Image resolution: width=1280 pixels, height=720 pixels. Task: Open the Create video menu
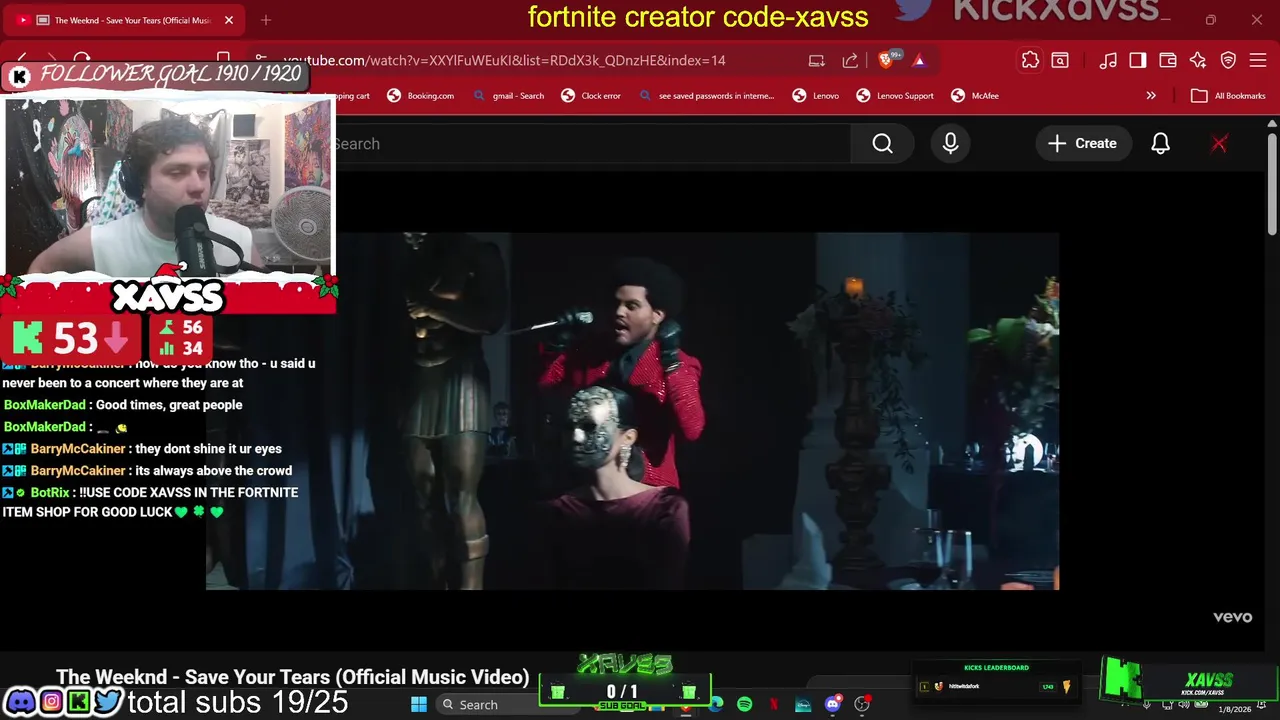(1082, 144)
